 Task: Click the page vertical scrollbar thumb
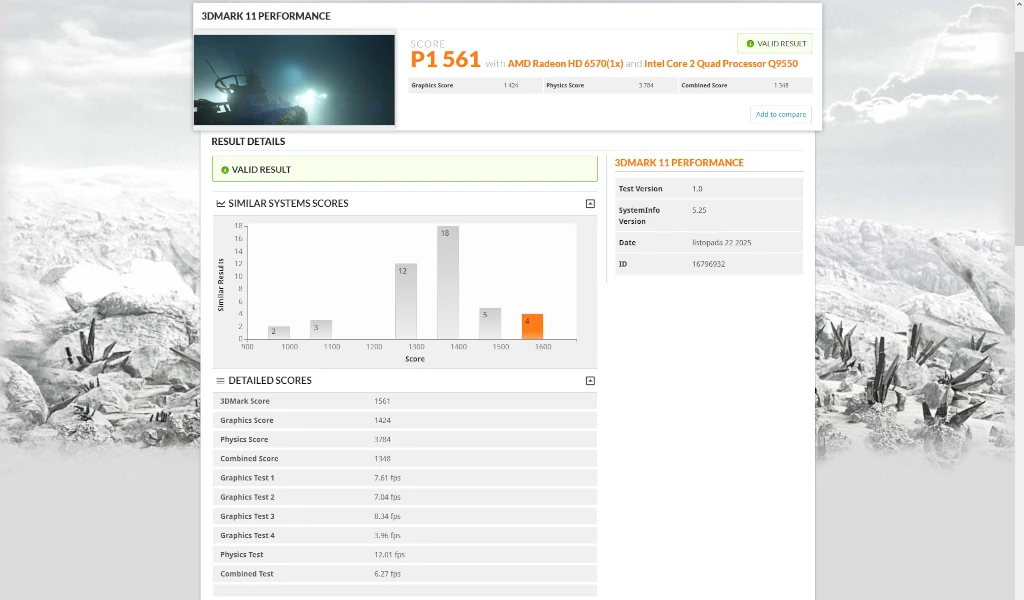tap(1019, 148)
